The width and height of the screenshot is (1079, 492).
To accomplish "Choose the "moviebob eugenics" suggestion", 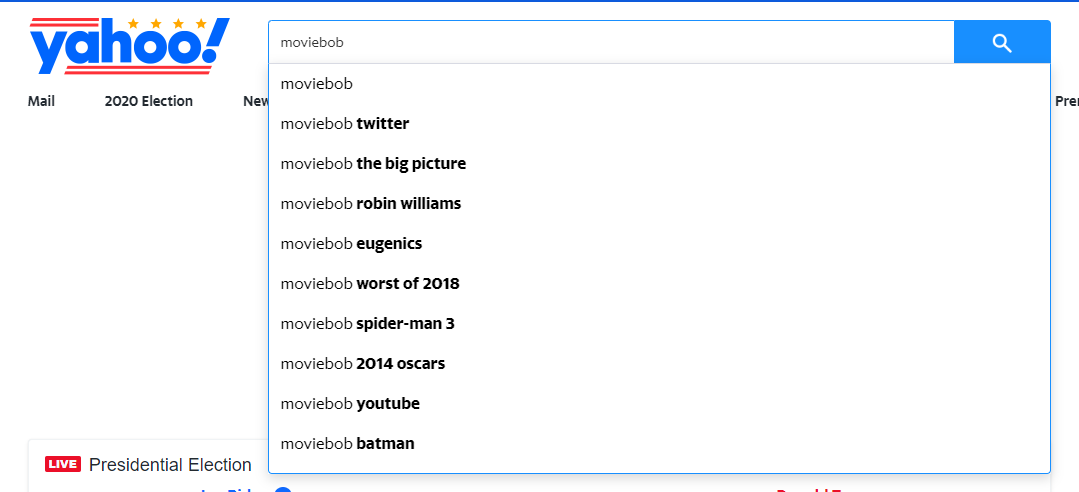I will click(659, 244).
